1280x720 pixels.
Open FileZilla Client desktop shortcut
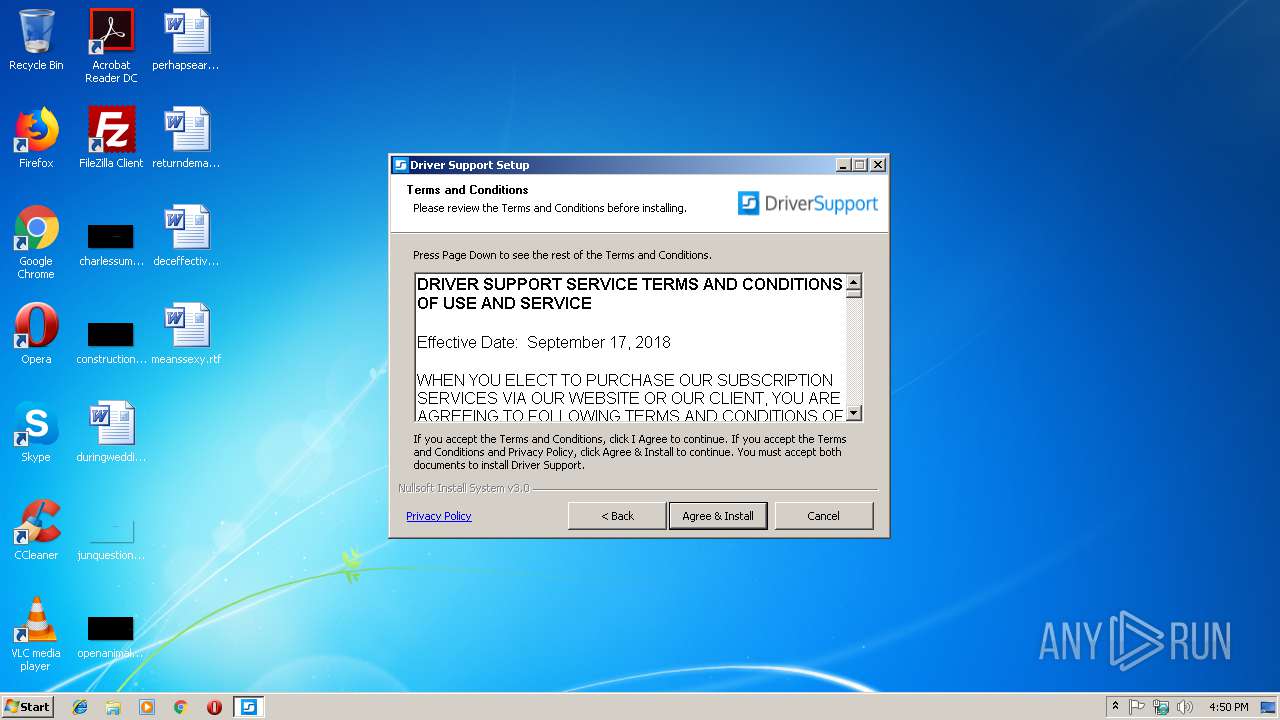[x=111, y=138]
